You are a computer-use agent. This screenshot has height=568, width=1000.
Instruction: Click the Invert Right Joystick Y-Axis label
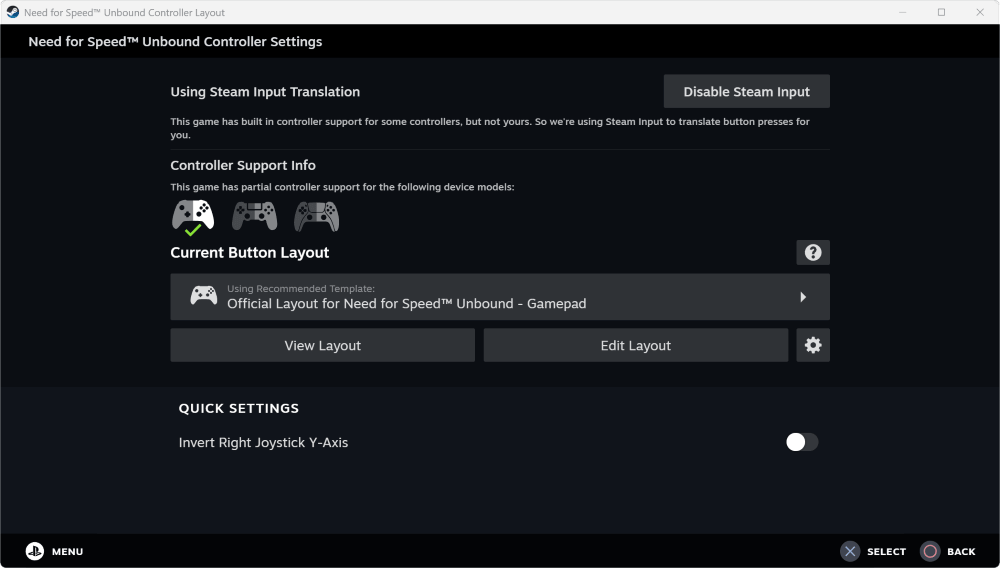(x=263, y=442)
